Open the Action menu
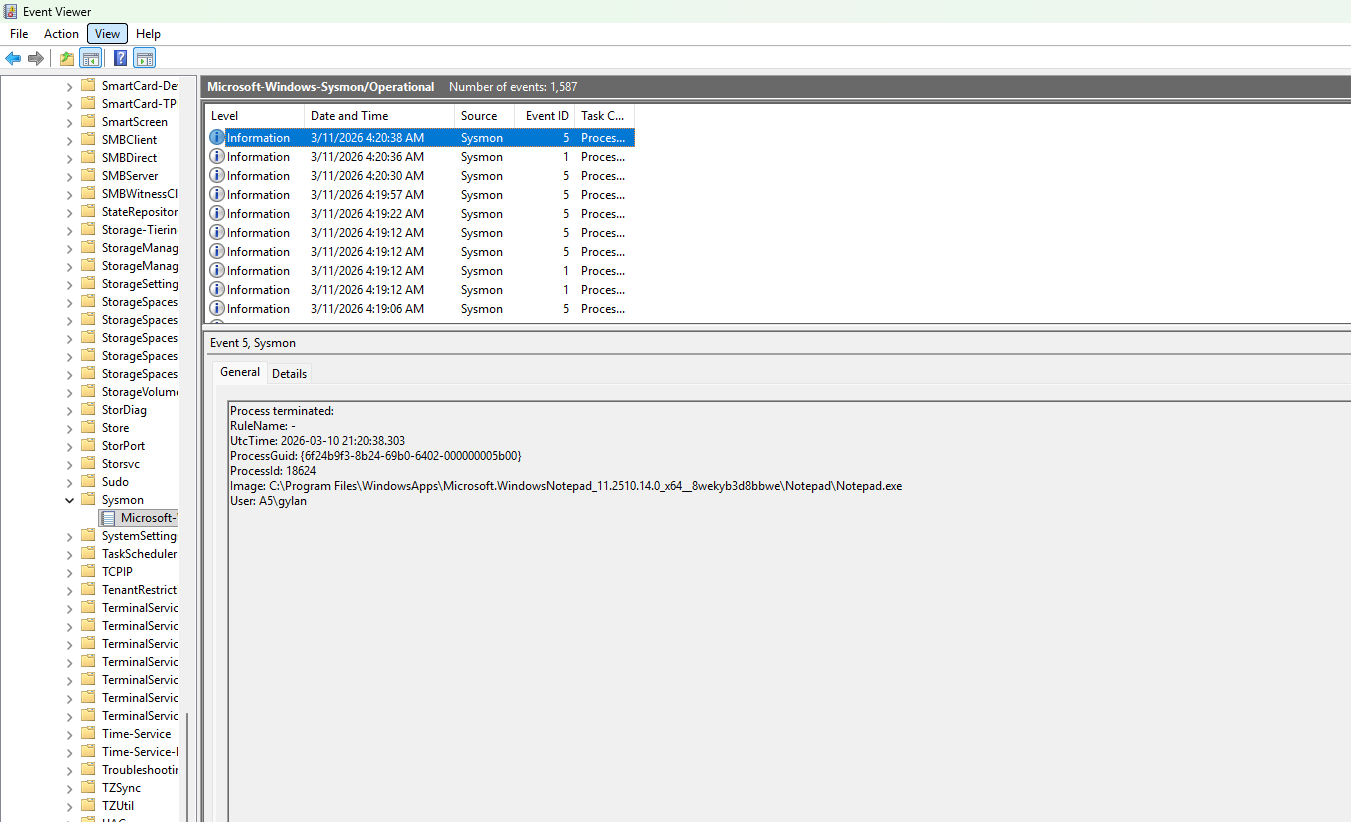 pyautogui.click(x=61, y=34)
